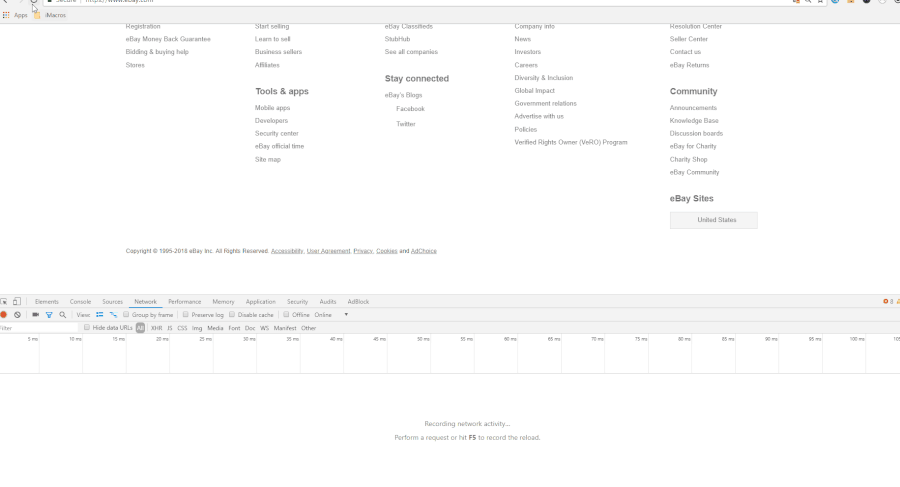Filter requests by JS
This screenshot has width=900, height=487.
pyautogui.click(x=169, y=328)
